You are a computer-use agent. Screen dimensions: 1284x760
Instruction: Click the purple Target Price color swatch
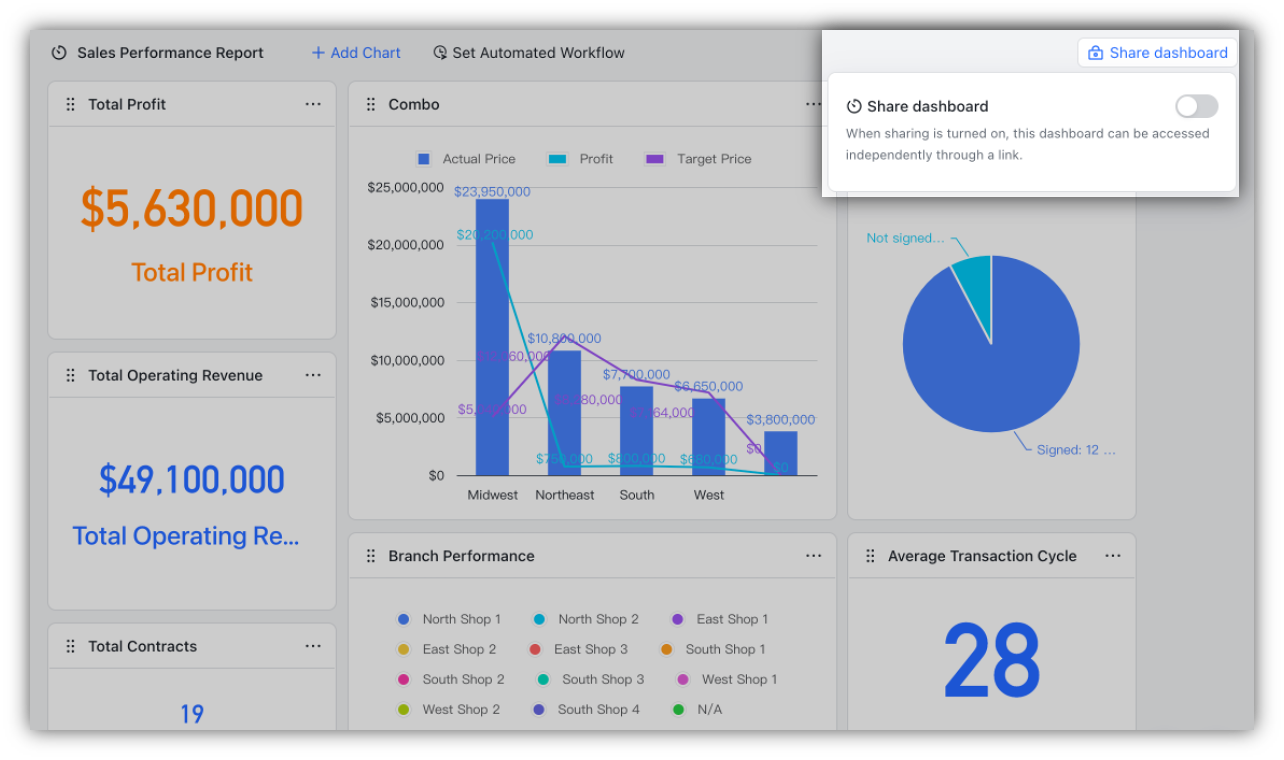(655, 158)
